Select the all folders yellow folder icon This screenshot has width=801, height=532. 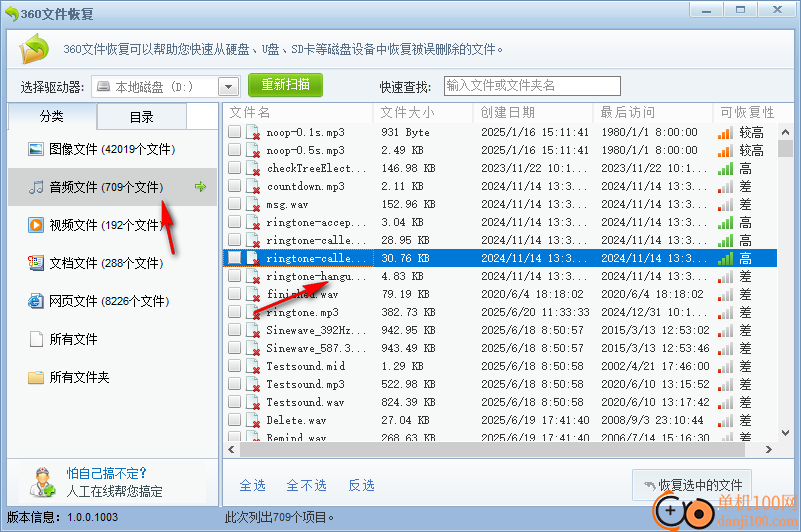click(x=36, y=377)
